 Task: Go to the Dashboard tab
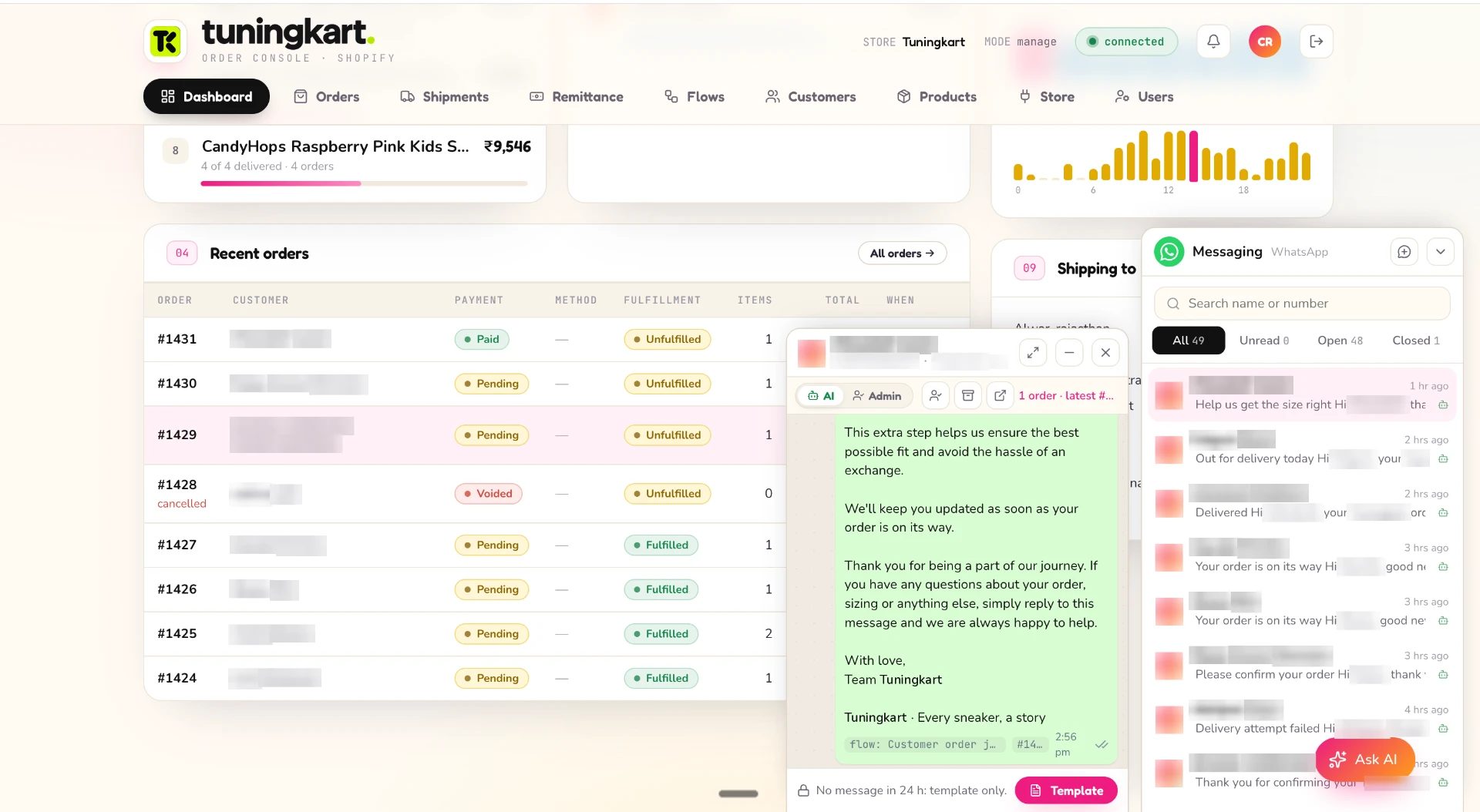[x=207, y=96]
